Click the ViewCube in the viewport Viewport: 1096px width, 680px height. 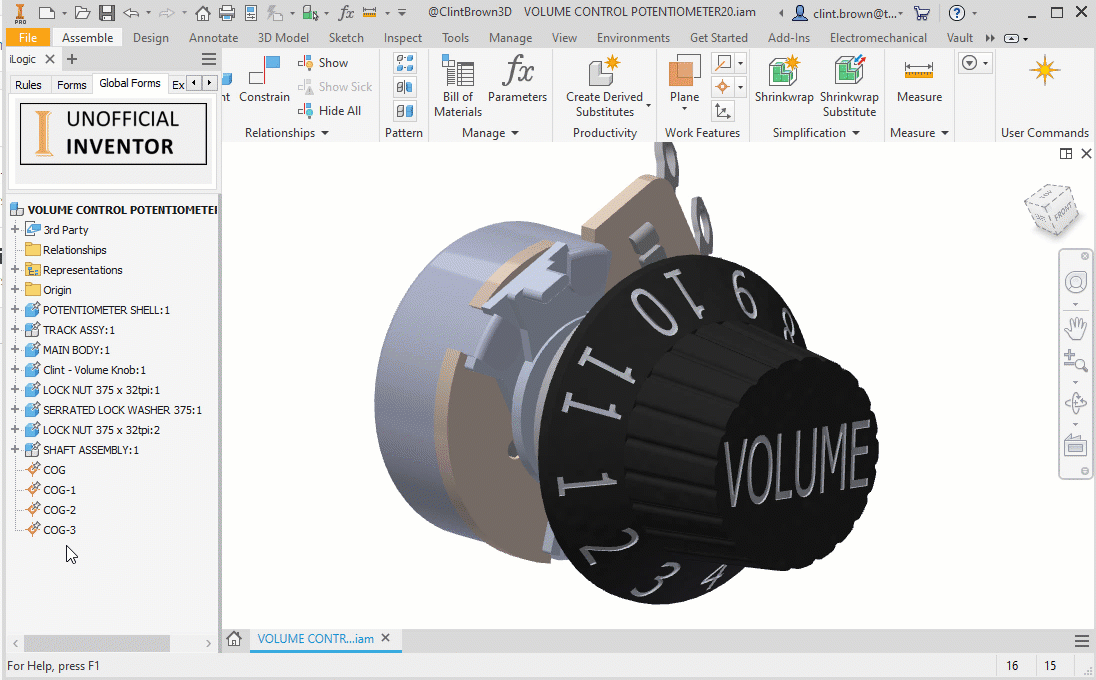tap(1051, 209)
